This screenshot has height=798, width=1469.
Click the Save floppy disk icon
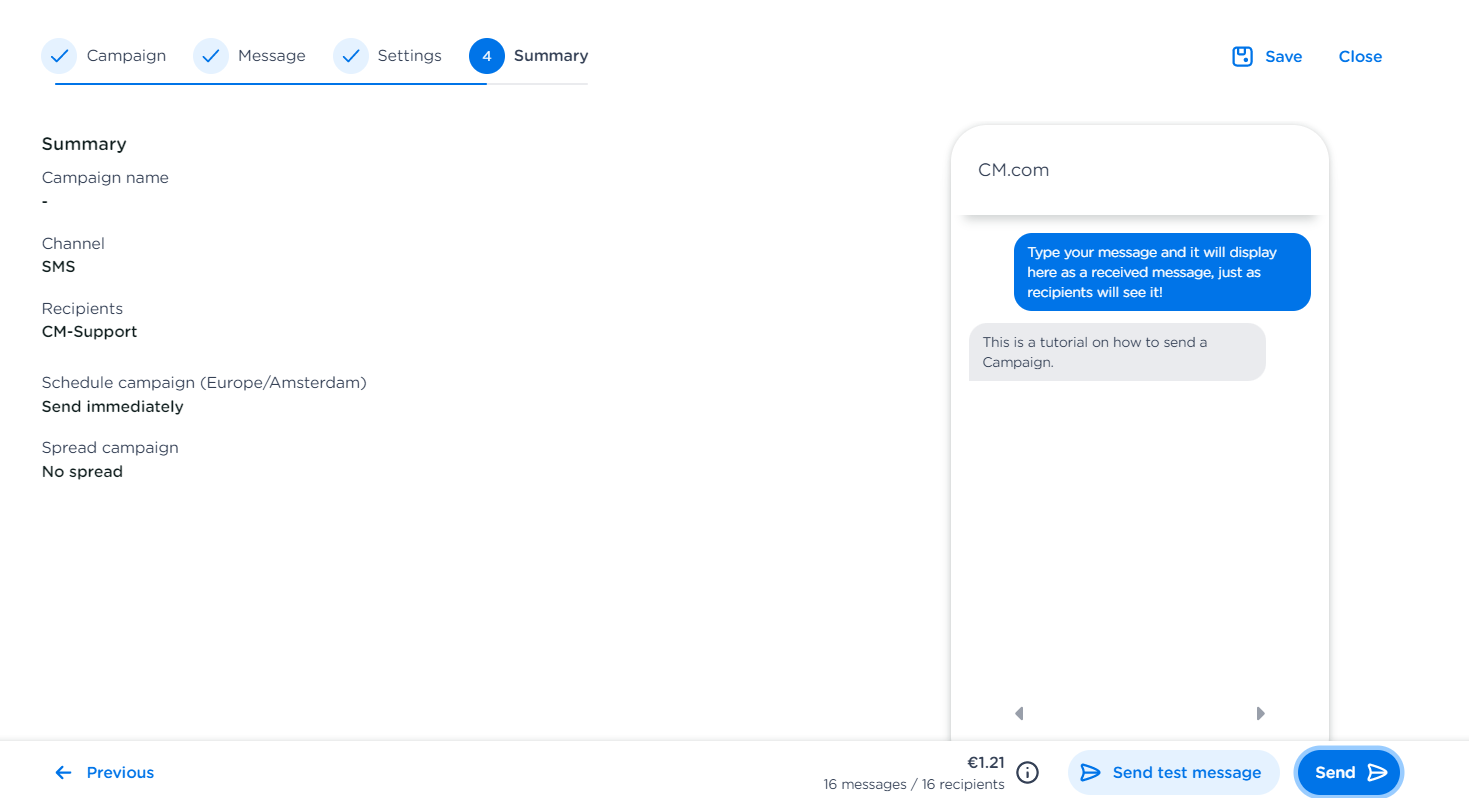tap(1242, 56)
